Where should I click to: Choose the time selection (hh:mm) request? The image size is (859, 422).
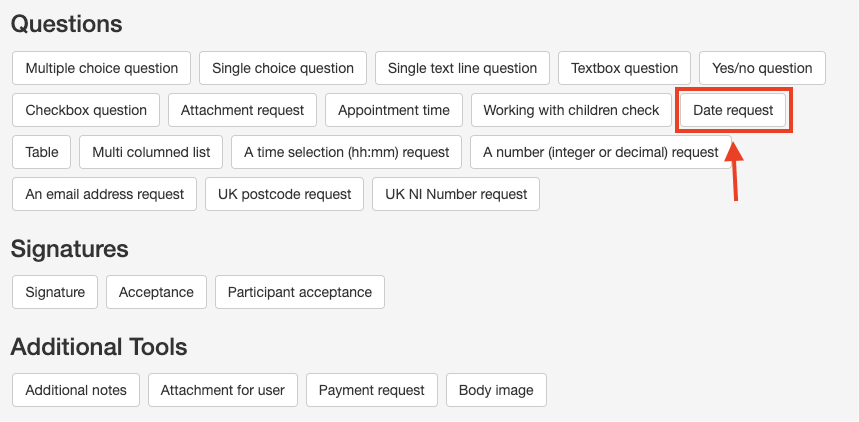pyautogui.click(x=346, y=152)
